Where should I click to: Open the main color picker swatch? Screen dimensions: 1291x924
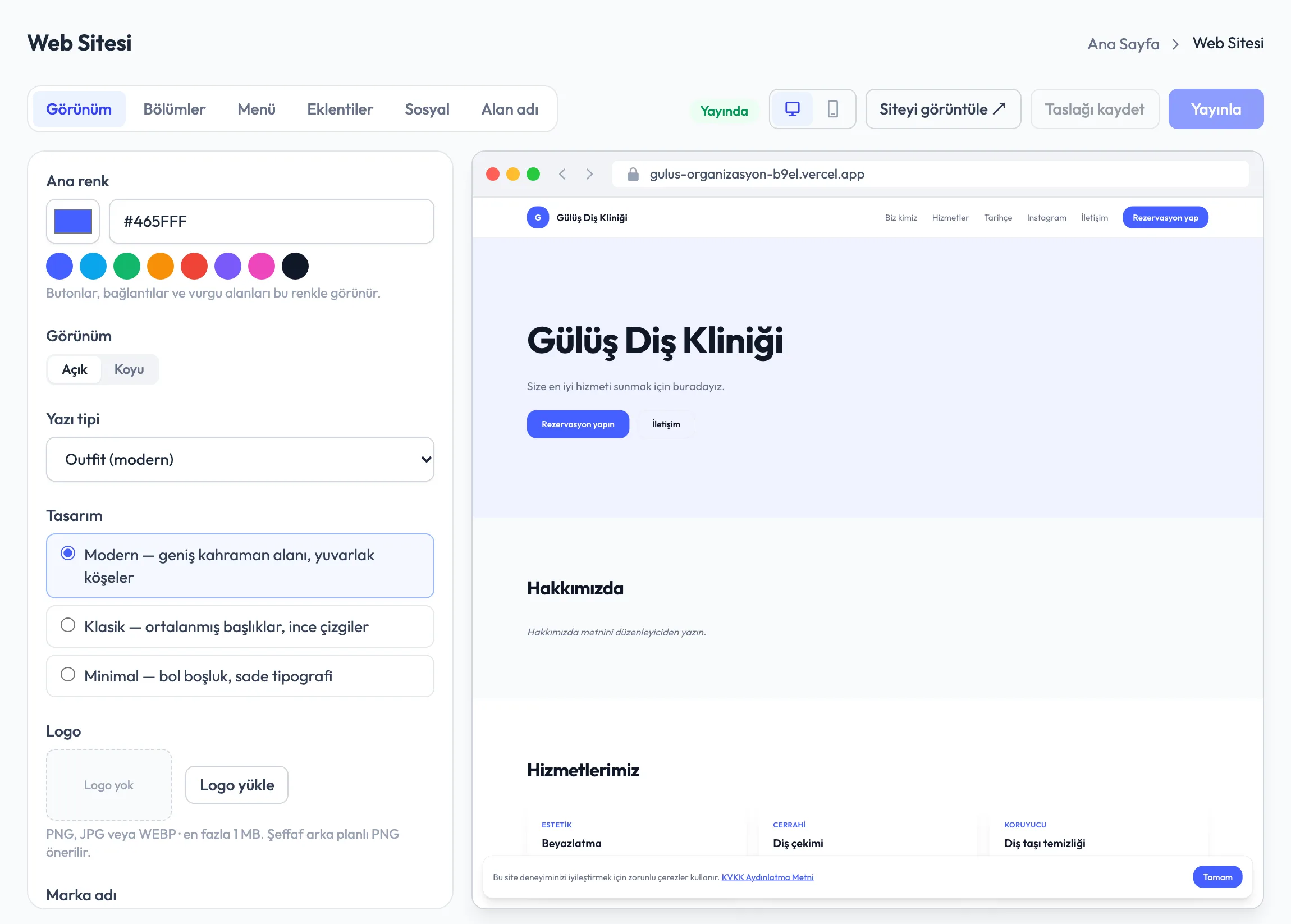[73, 221]
